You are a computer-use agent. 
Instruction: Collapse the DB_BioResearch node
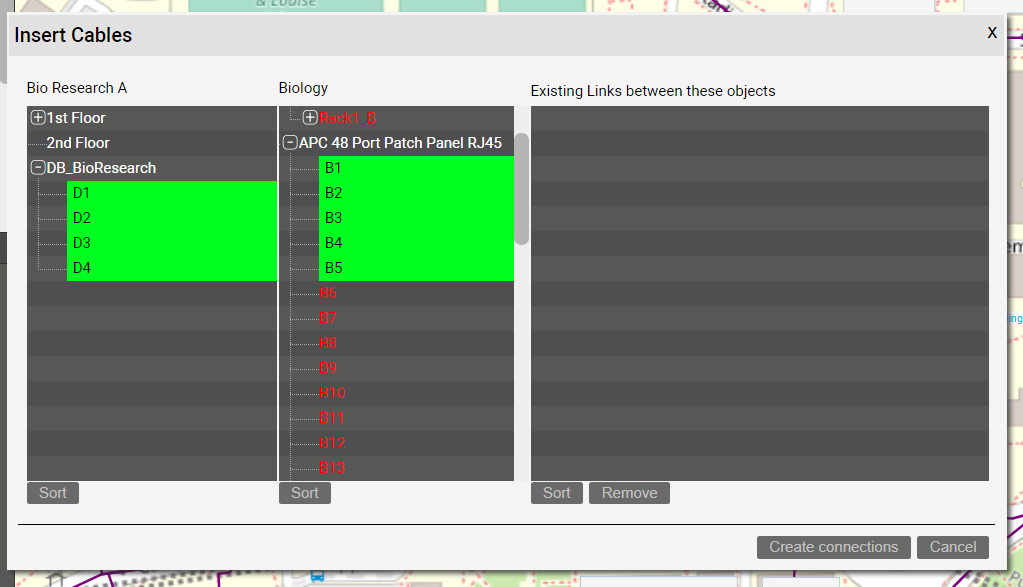pyautogui.click(x=38, y=168)
